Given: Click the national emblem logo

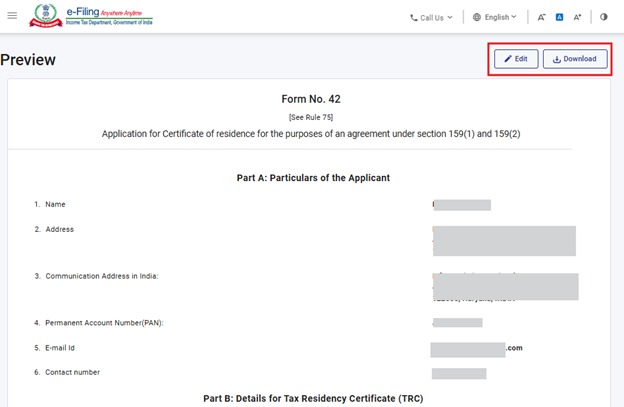Looking at the screenshot, I should (x=45, y=16).
